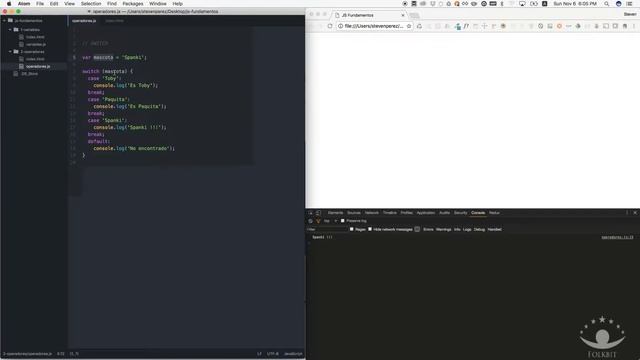Switch to DevTools Sources tab

coord(354,213)
